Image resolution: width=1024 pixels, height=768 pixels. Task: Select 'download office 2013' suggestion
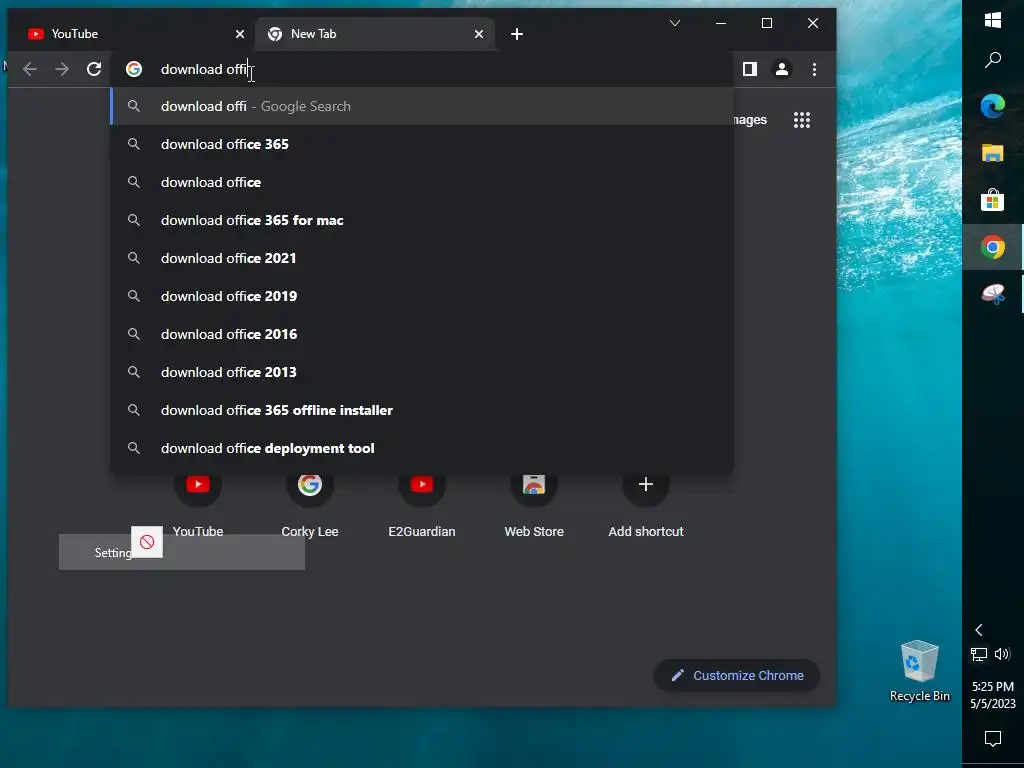[x=422, y=372]
